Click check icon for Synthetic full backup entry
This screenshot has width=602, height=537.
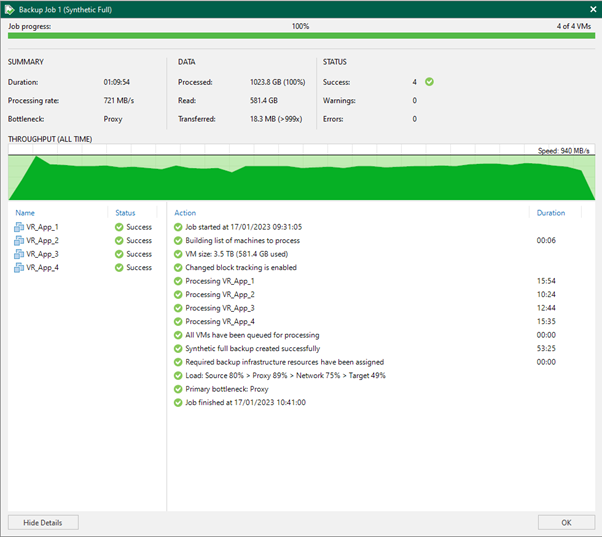178,349
